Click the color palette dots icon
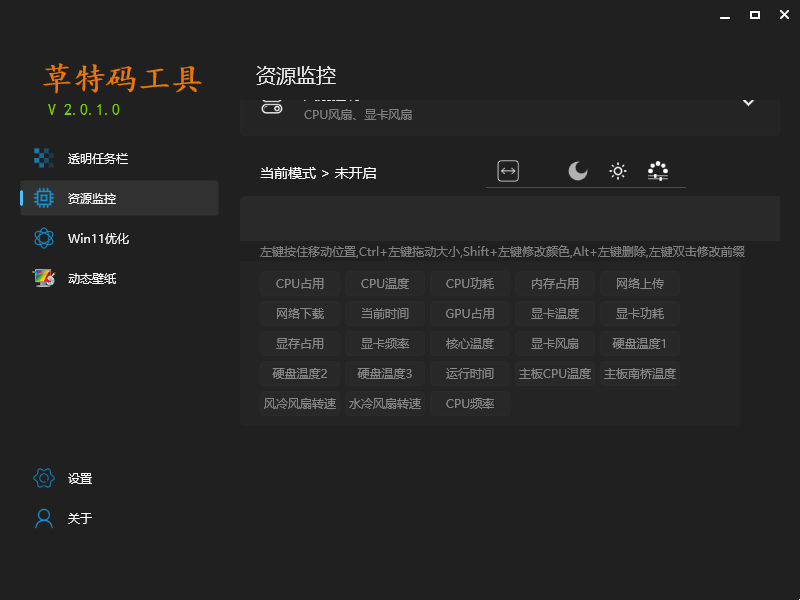This screenshot has width=800, height=600. [x=657, y=172]
